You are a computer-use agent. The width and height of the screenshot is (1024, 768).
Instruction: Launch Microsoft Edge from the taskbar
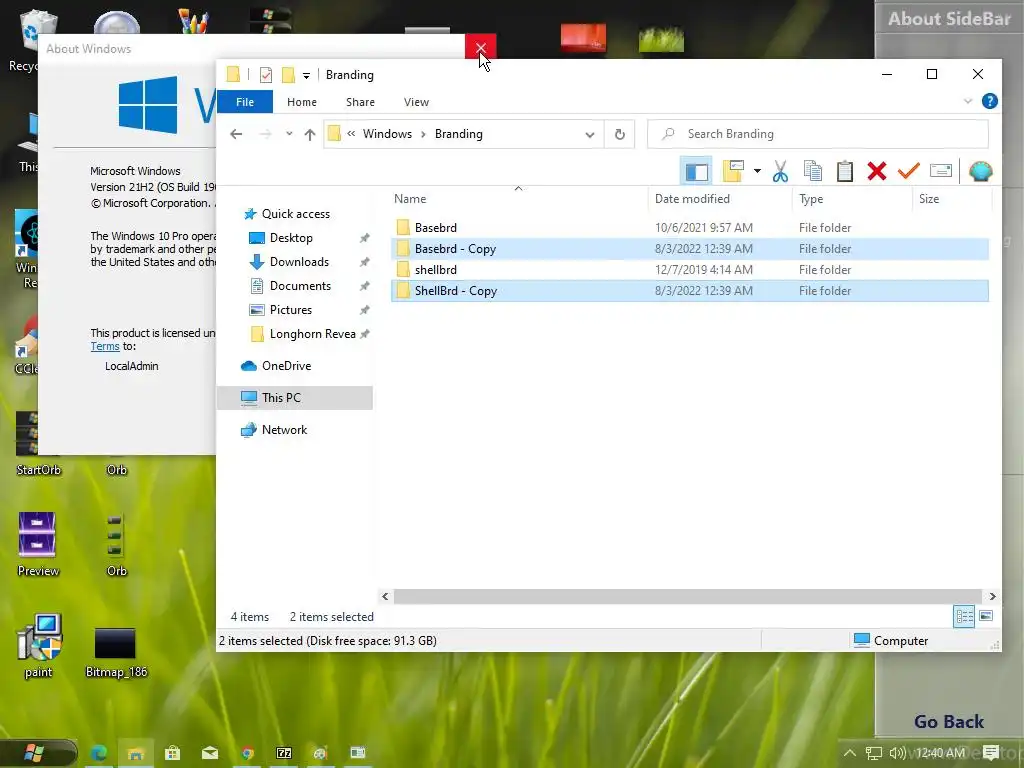[99, 753]
